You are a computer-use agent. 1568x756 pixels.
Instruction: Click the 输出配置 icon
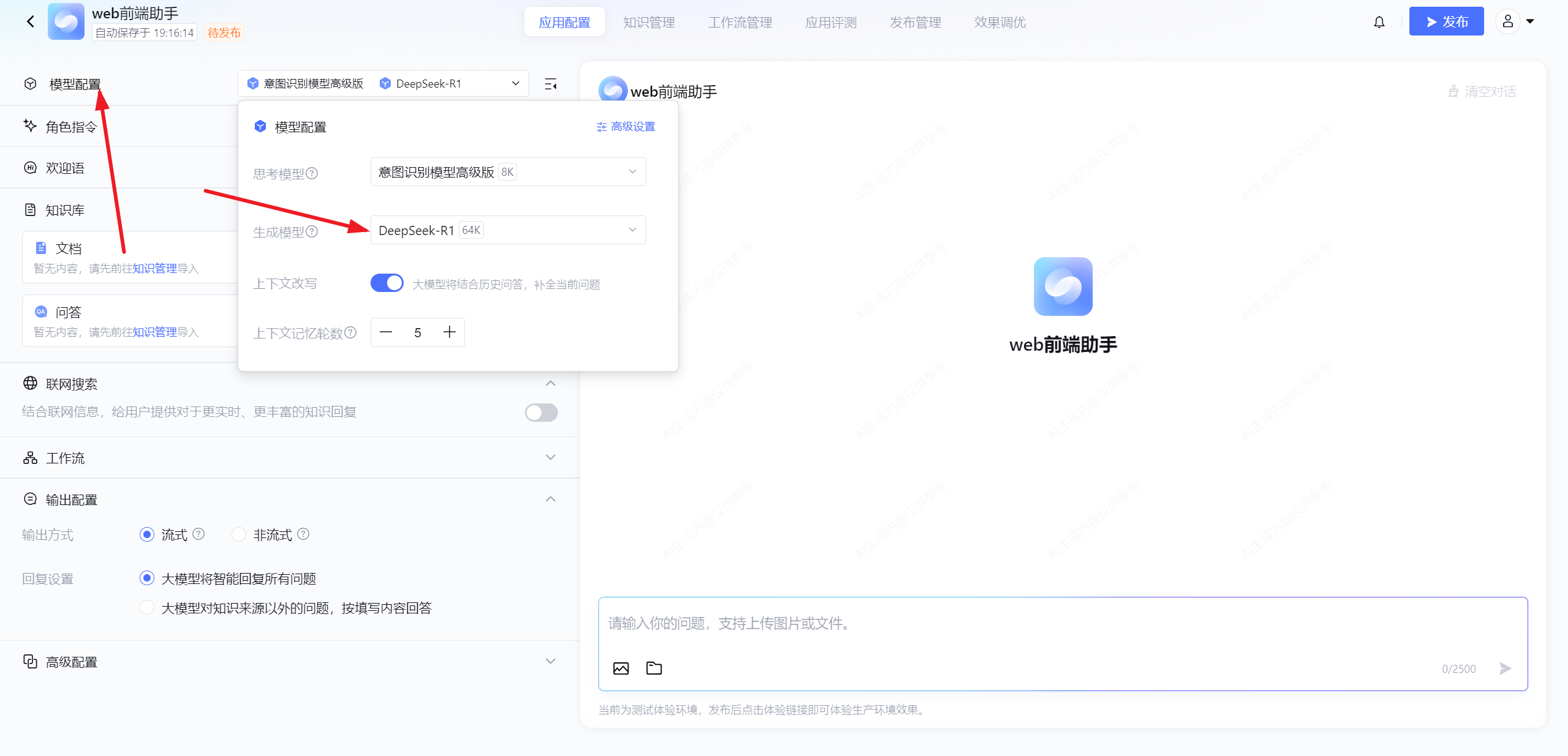click(x=30, y=499)
